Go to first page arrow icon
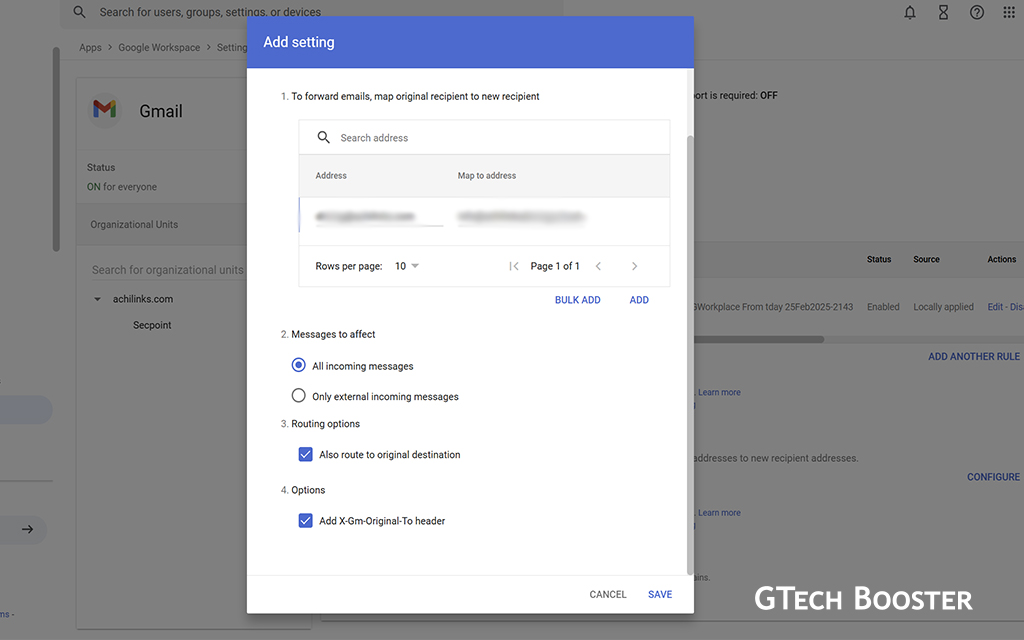The width and height of the screenshot is (1024, 640). tap(514, 266)
